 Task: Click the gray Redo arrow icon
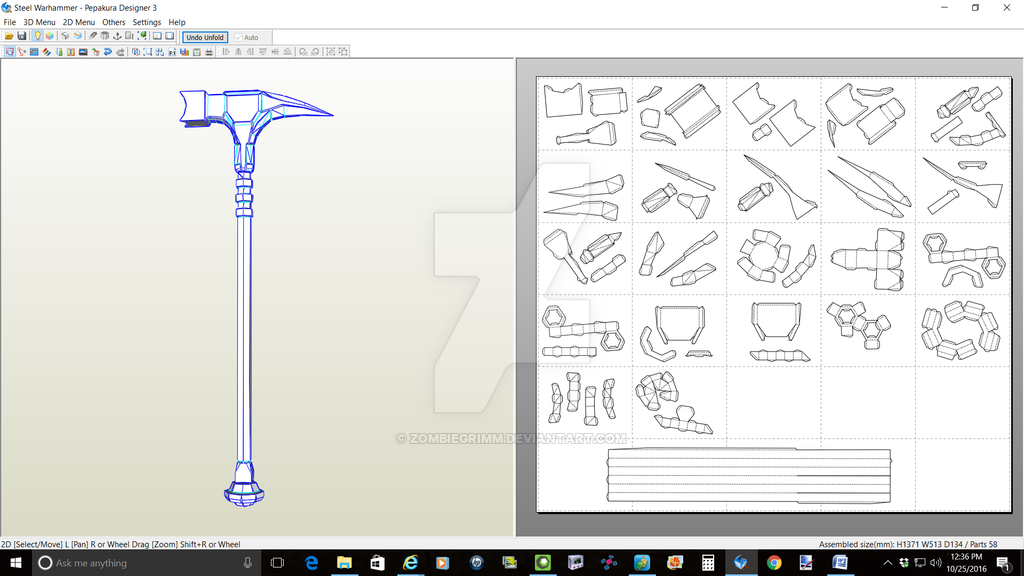pos(120,52)
